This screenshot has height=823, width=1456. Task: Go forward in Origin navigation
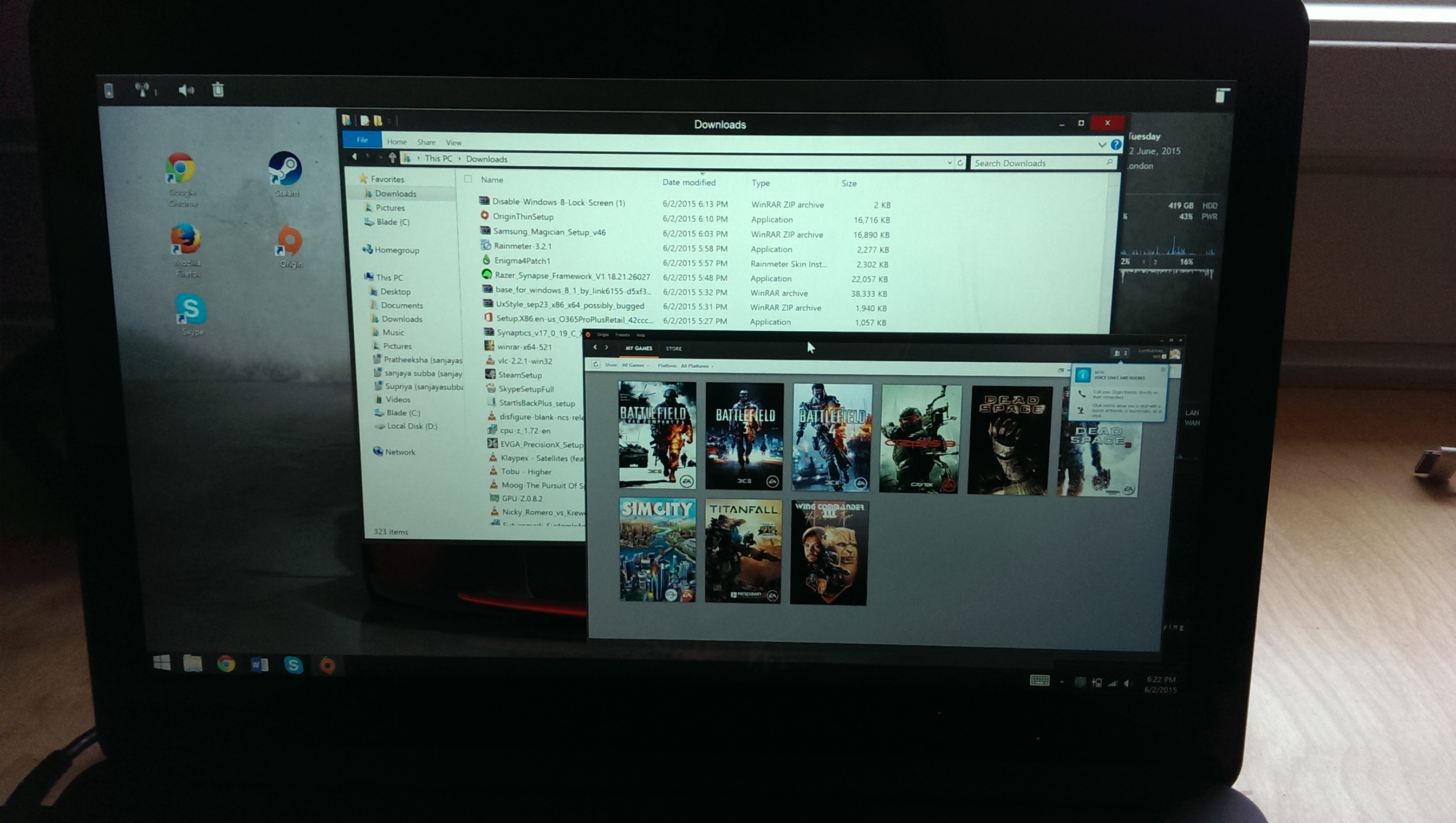click(607, 347)
